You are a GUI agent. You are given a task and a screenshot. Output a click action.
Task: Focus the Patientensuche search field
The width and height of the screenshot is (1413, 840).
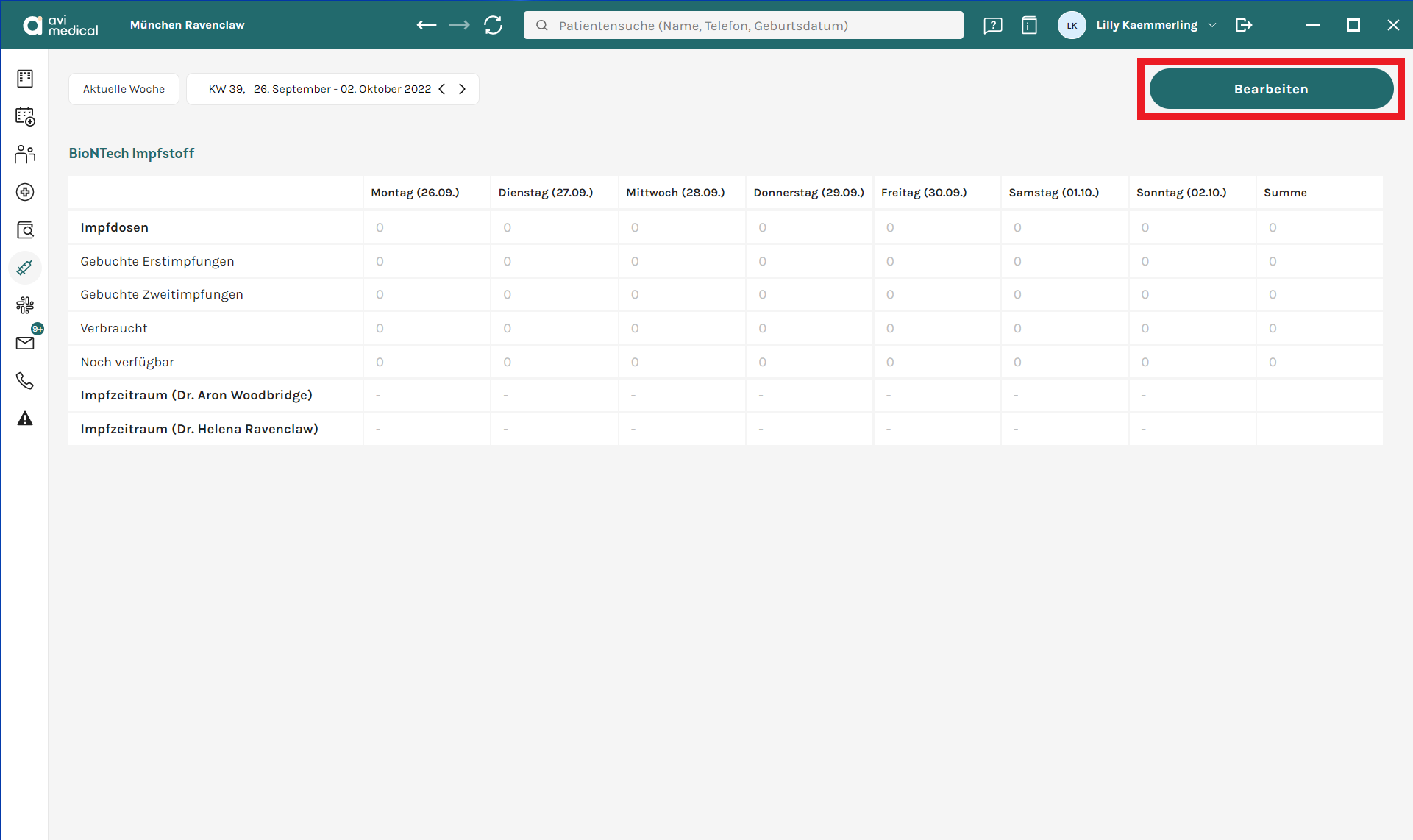744,25
